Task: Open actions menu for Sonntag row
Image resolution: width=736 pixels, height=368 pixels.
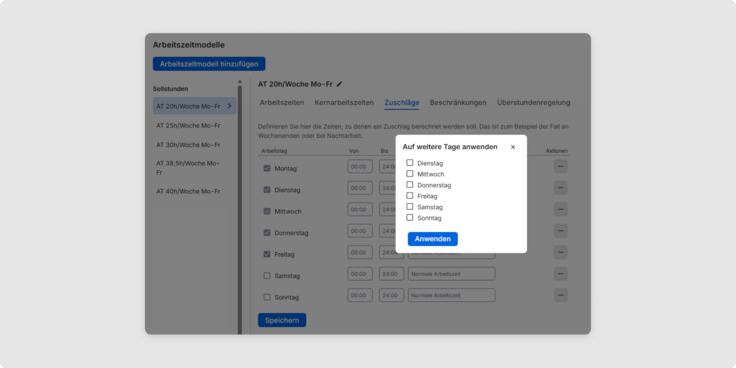Action: point(560,295)
